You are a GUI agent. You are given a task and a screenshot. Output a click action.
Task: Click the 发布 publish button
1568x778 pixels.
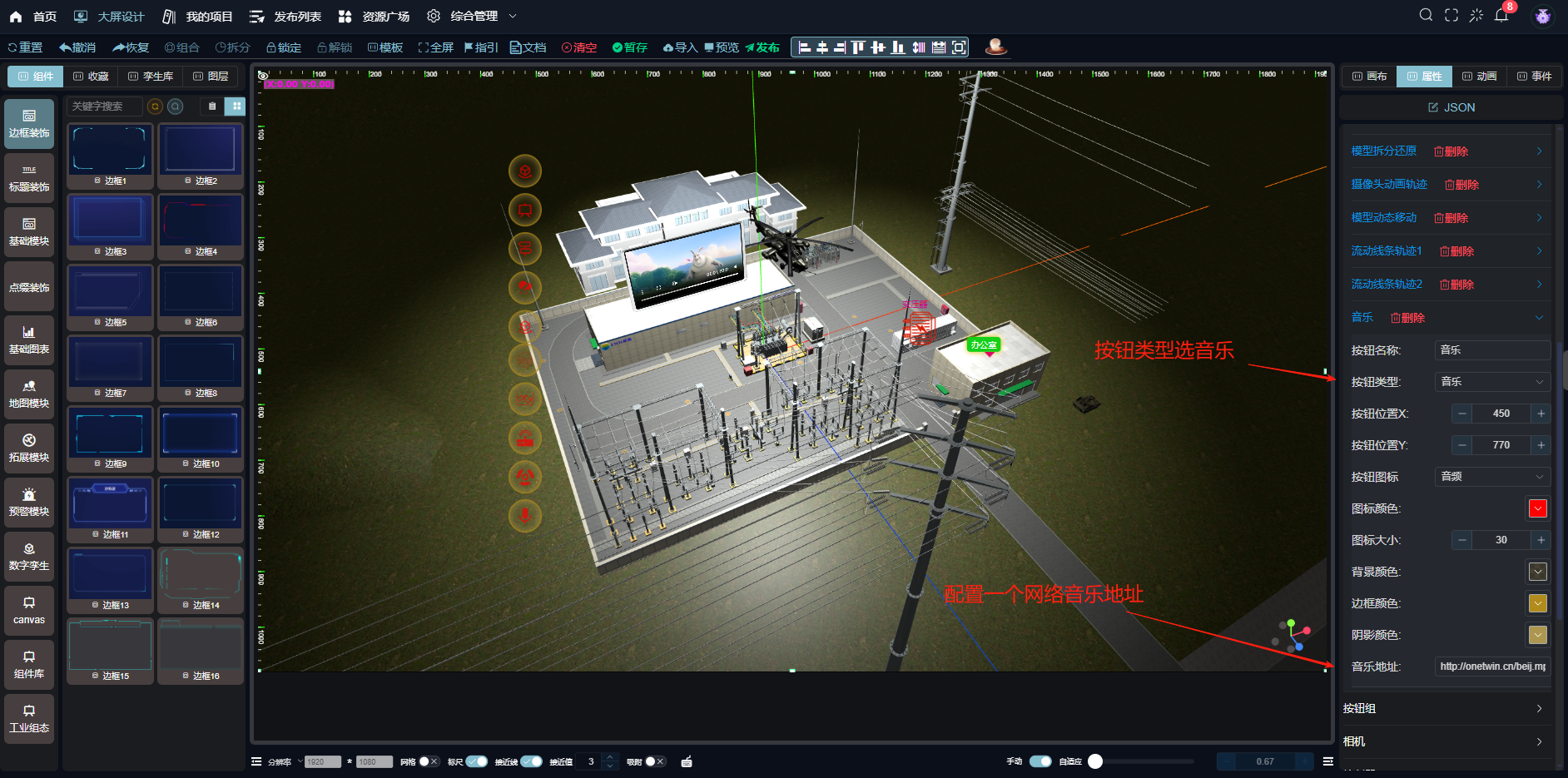[x=762, y=47]
